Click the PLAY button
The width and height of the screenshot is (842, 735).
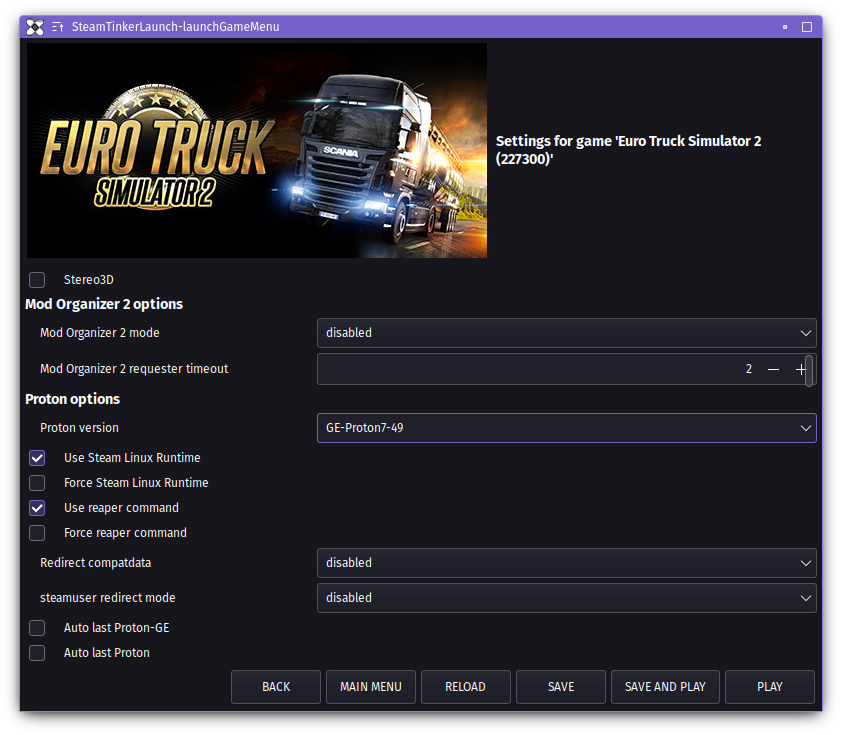tap(770, 687)
